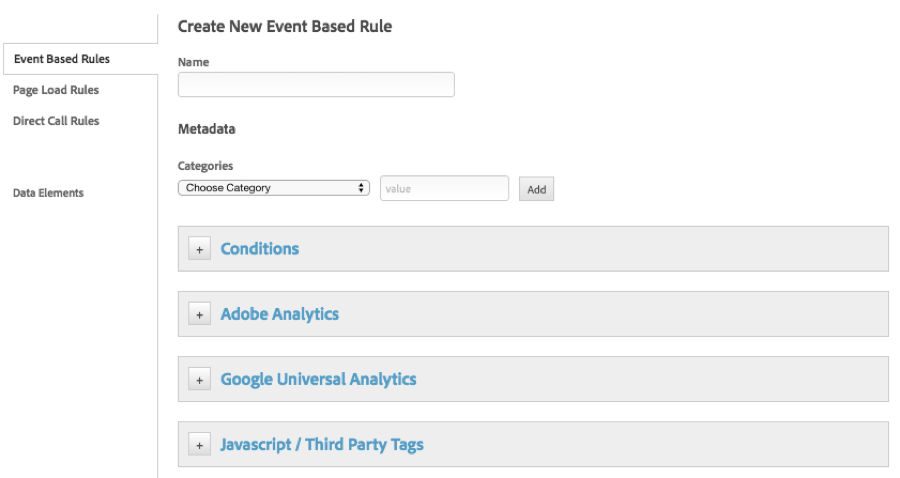Click the Javascript / Third Party Tags title
900x478 pixels.
coord(322,445)
